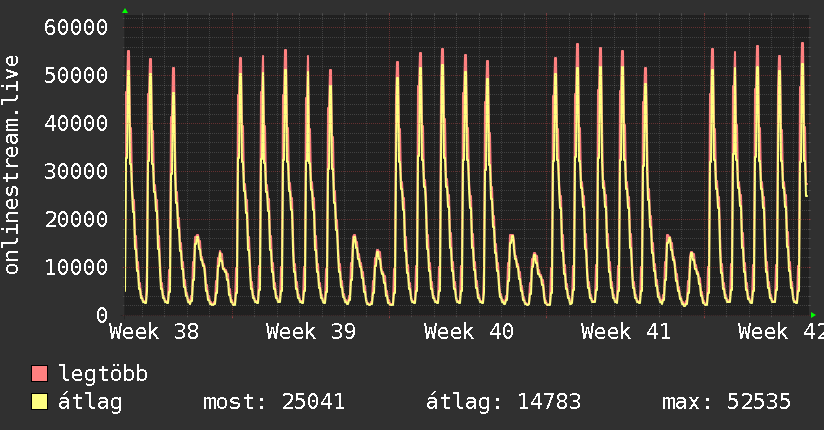Select the Week 40 axis label

click(469, 332)
